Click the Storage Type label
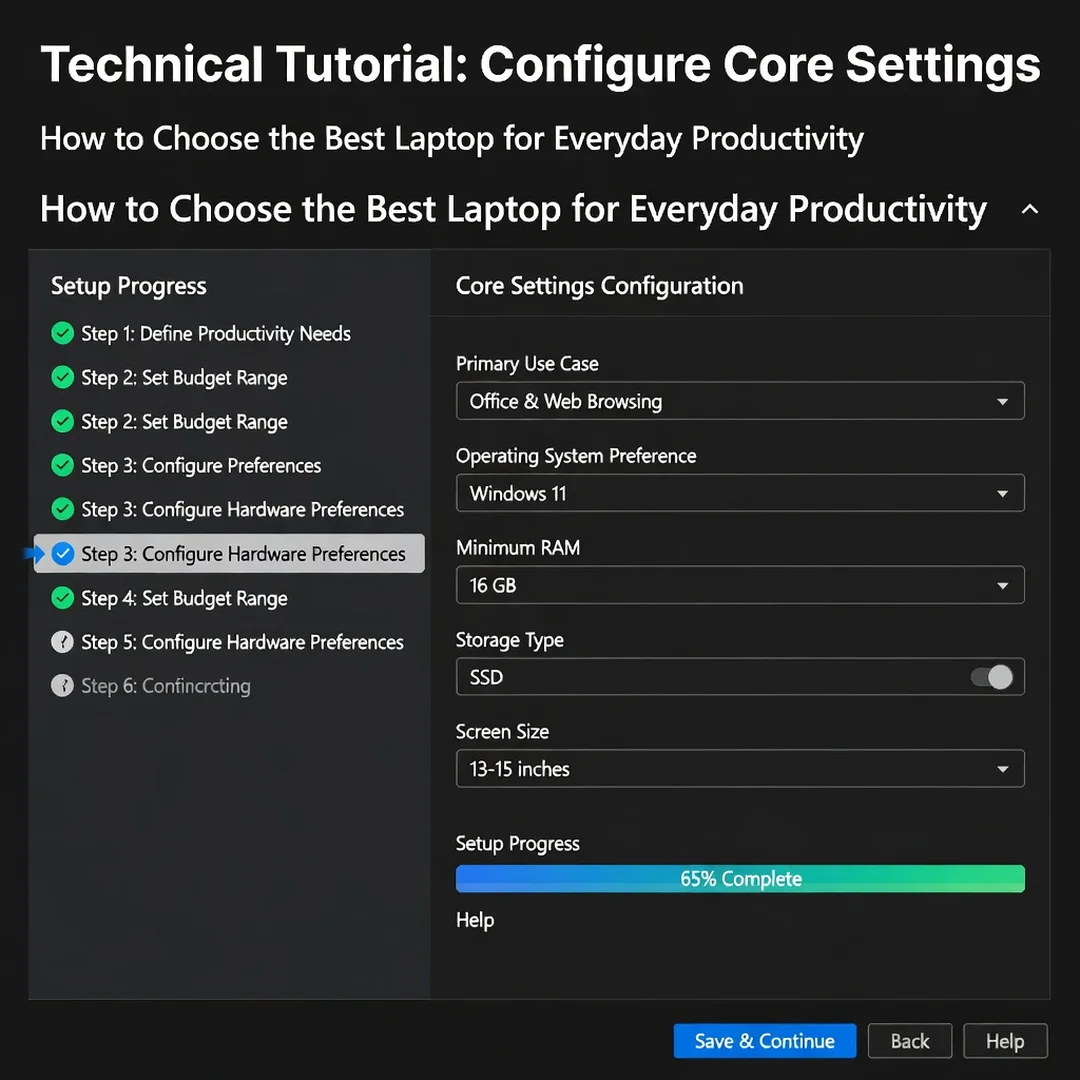Image resolution: width=1080 pixels, height=1080 pixels. tap(510, 640)
